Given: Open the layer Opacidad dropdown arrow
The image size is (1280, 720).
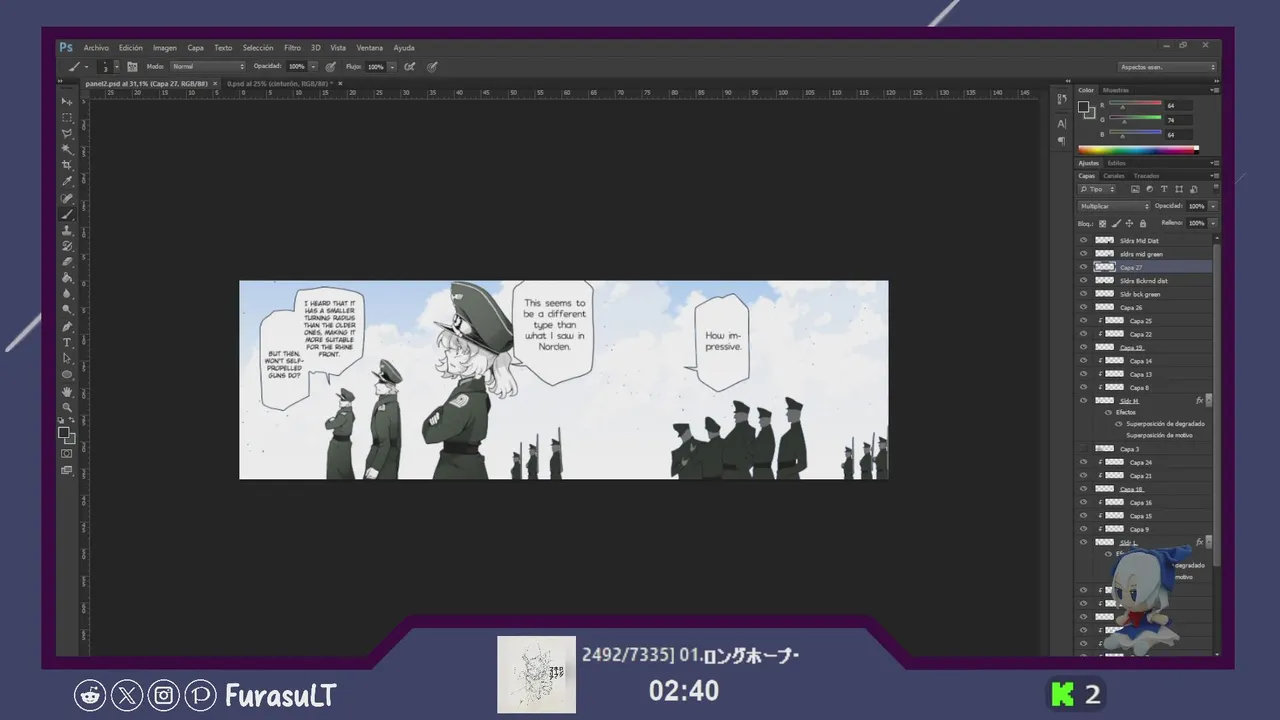Looking at the screenshot, I should coord(1213,206).
